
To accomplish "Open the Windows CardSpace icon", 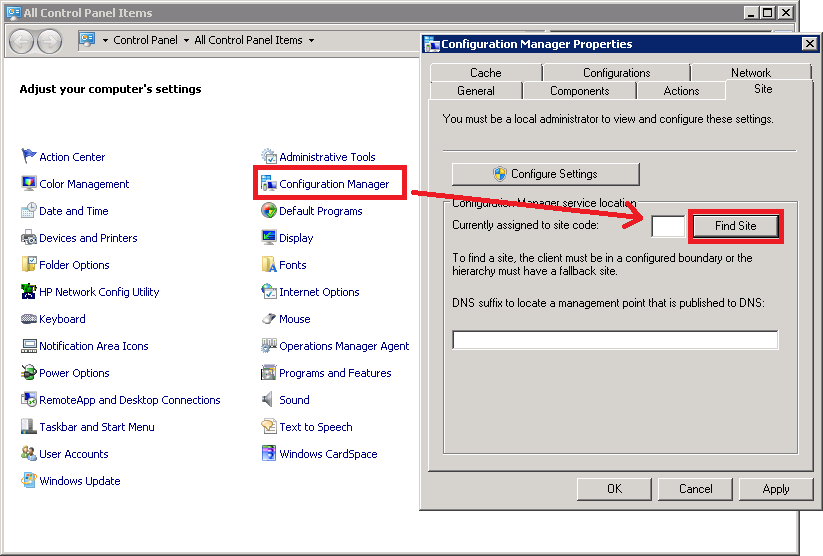I will pos(269,453).
